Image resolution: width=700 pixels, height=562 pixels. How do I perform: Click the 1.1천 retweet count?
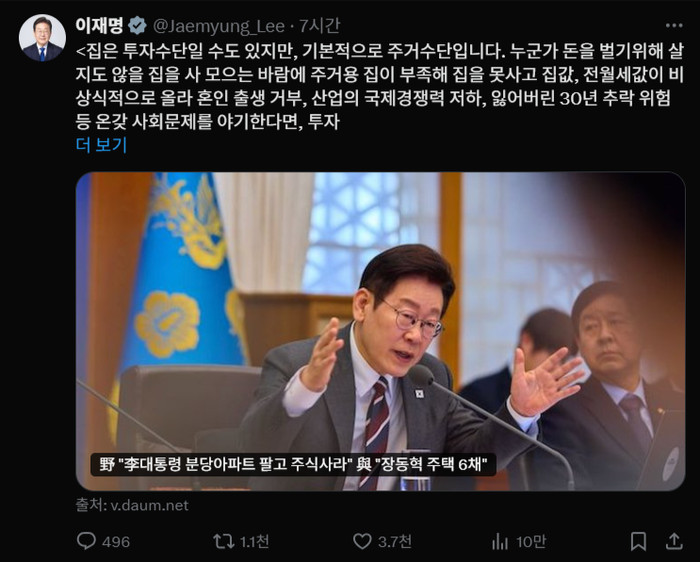coord(254,542)
